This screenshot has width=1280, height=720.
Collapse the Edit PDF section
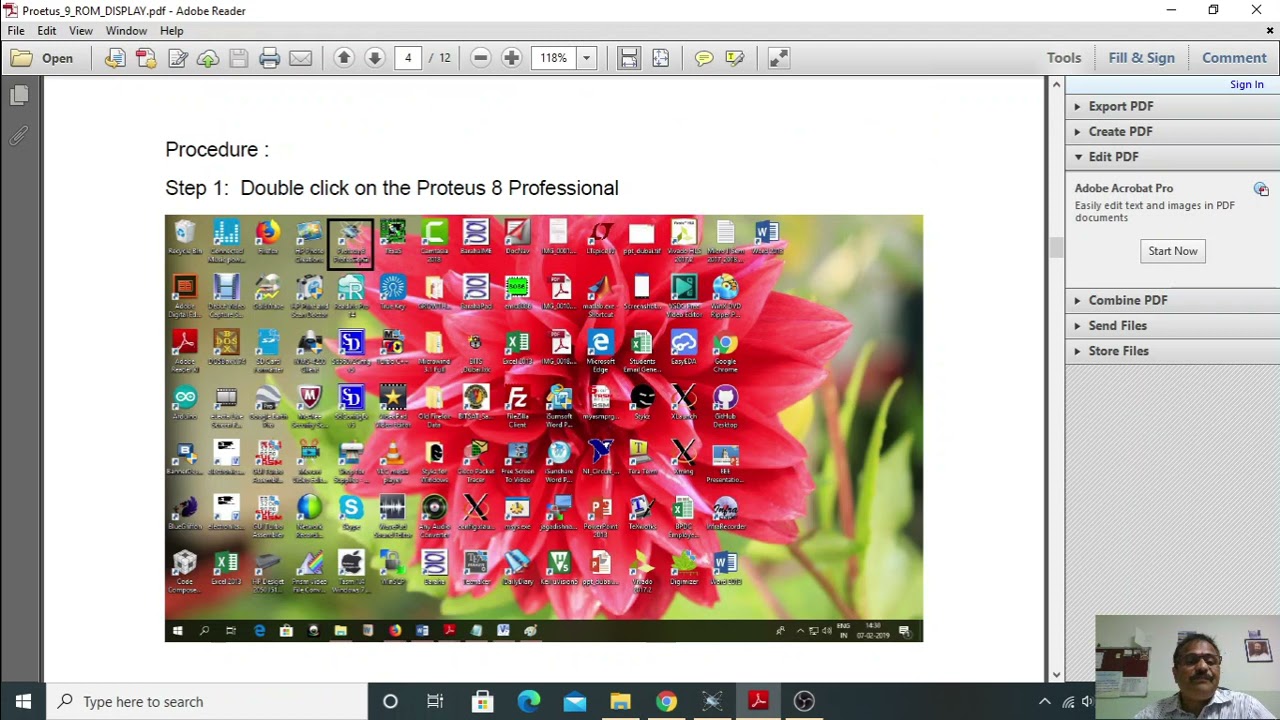1172,157
